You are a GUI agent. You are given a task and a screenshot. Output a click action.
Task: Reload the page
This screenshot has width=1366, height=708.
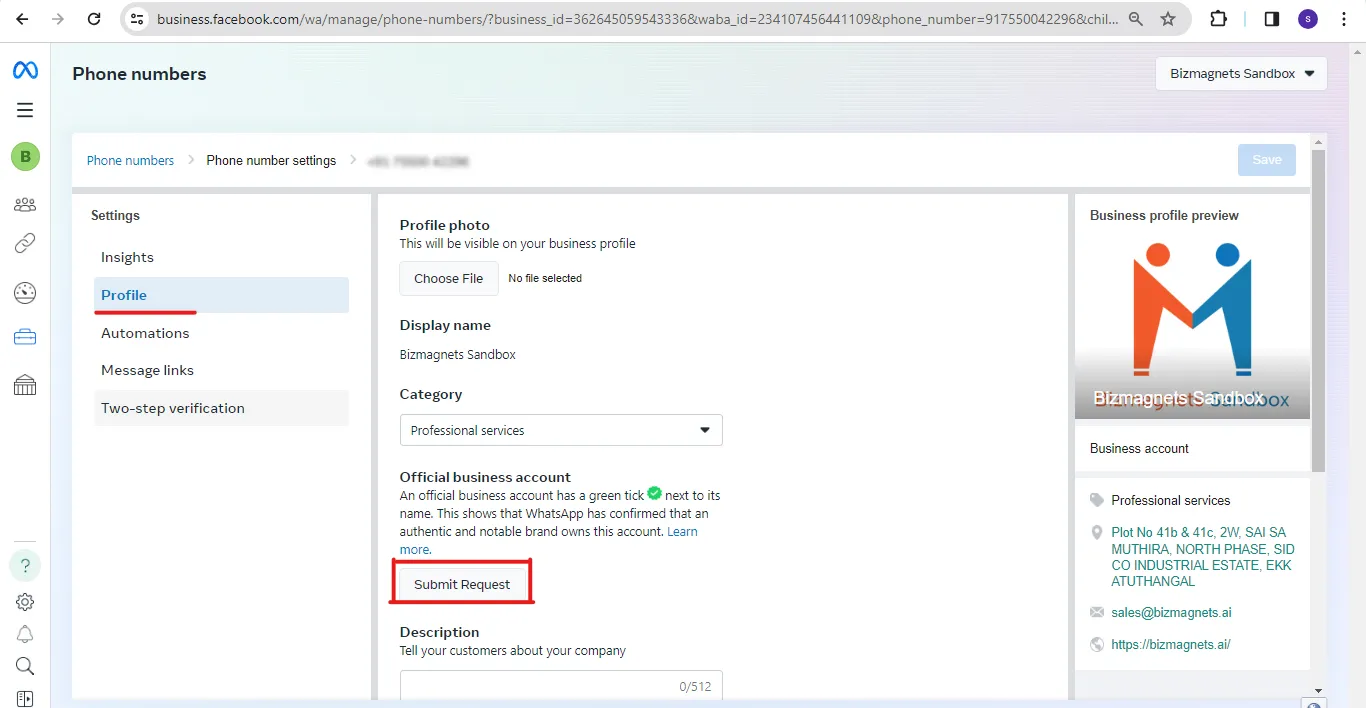click(94, 19)
